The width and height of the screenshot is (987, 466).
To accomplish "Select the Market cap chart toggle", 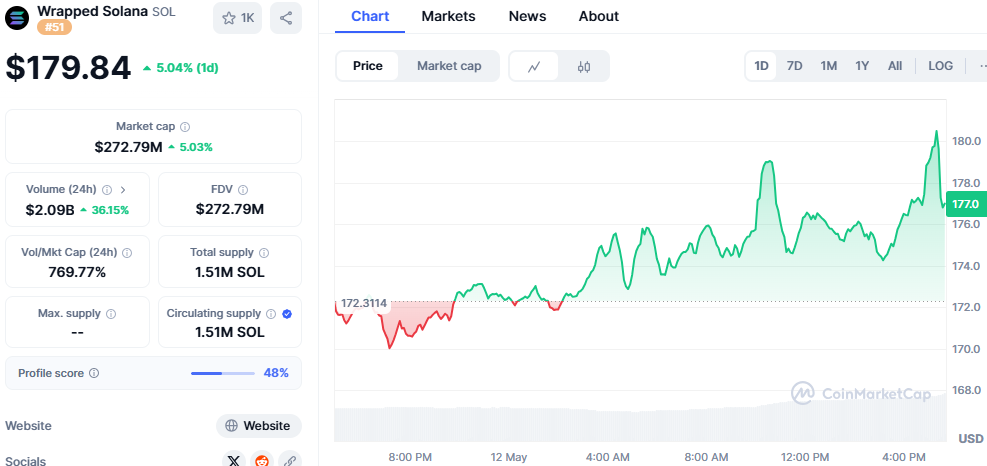I will tap(449, 66).
